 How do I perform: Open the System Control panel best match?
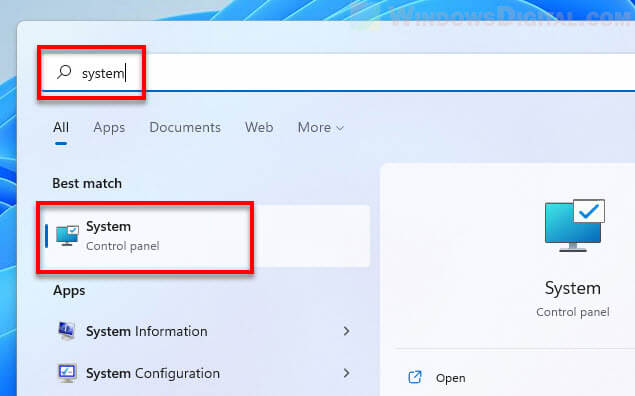click(207, 236)
